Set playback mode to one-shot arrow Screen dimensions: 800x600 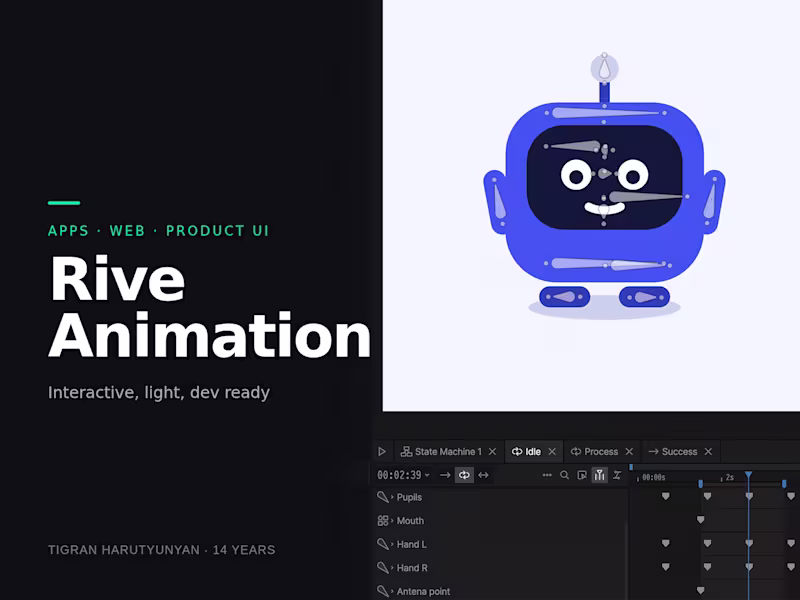445,475
